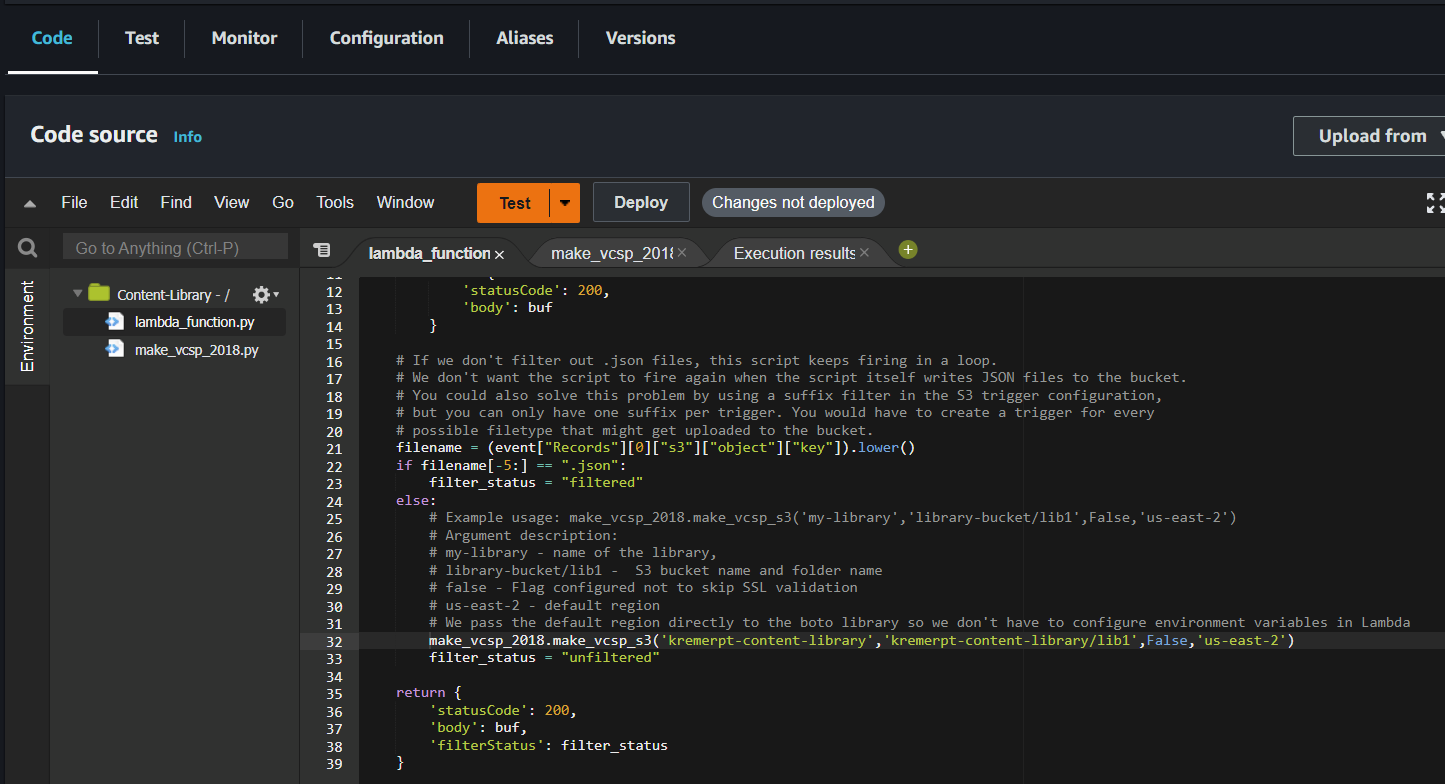Image resolution: width=1445 pixels, height=784 pixels.
Task: Click the Content-Library folder icon
Action: tap(98, 293)
